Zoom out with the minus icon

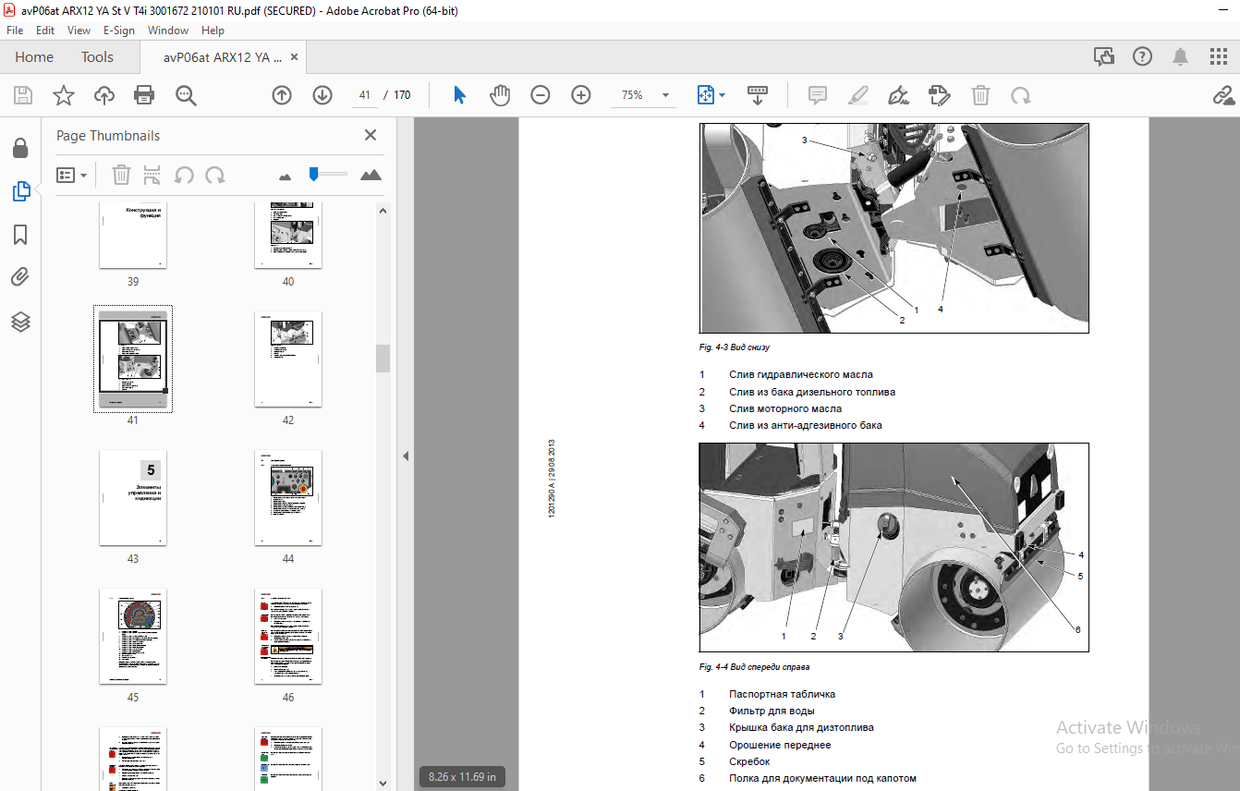tap(540, 95)
